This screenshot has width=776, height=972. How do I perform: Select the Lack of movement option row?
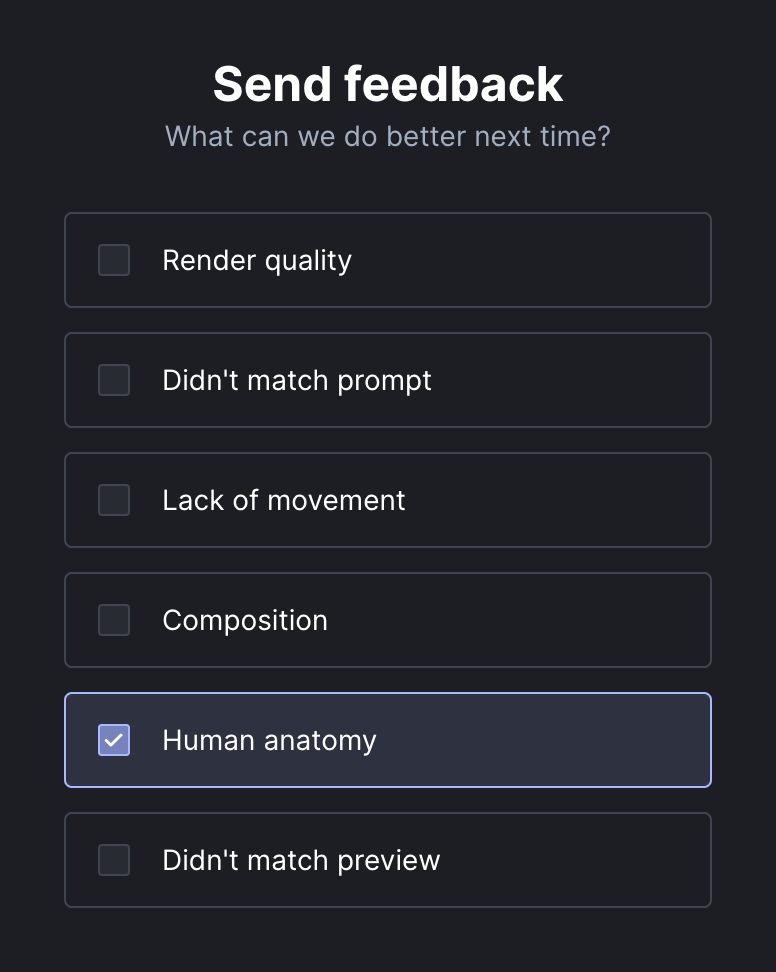point(388,500)
